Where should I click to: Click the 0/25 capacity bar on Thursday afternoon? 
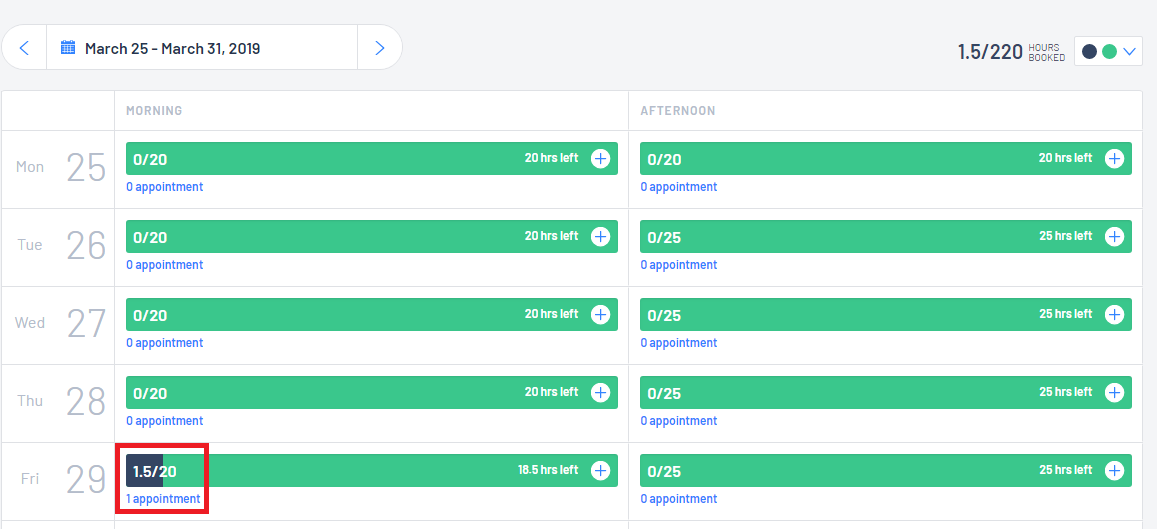point(885,393)
